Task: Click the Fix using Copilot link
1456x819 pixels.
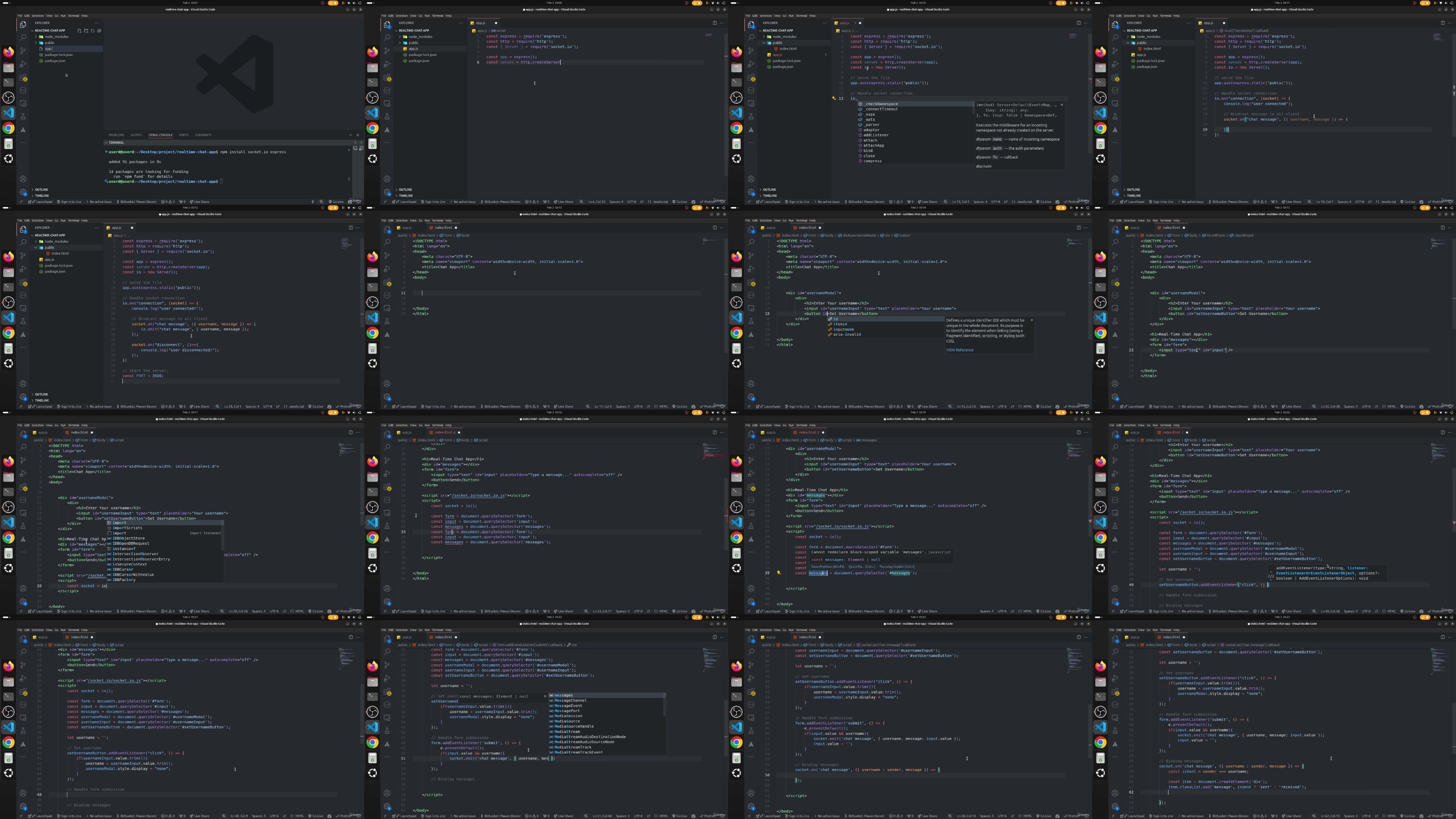Action: click(897, 566)
